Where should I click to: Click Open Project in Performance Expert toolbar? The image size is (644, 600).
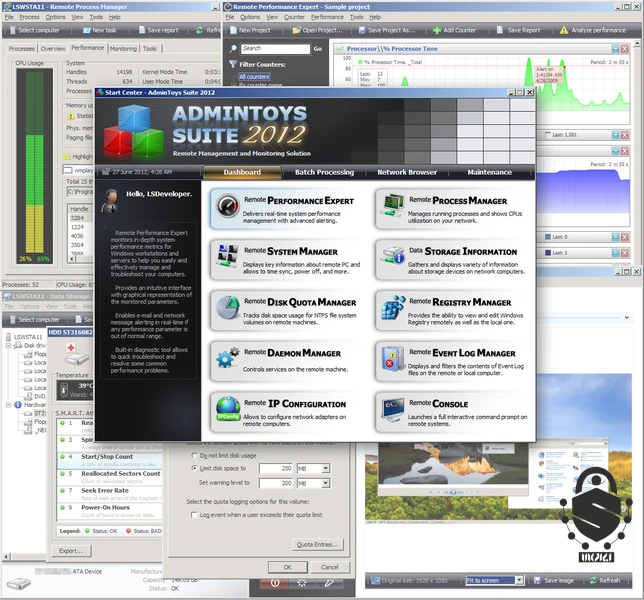(317, 30)
